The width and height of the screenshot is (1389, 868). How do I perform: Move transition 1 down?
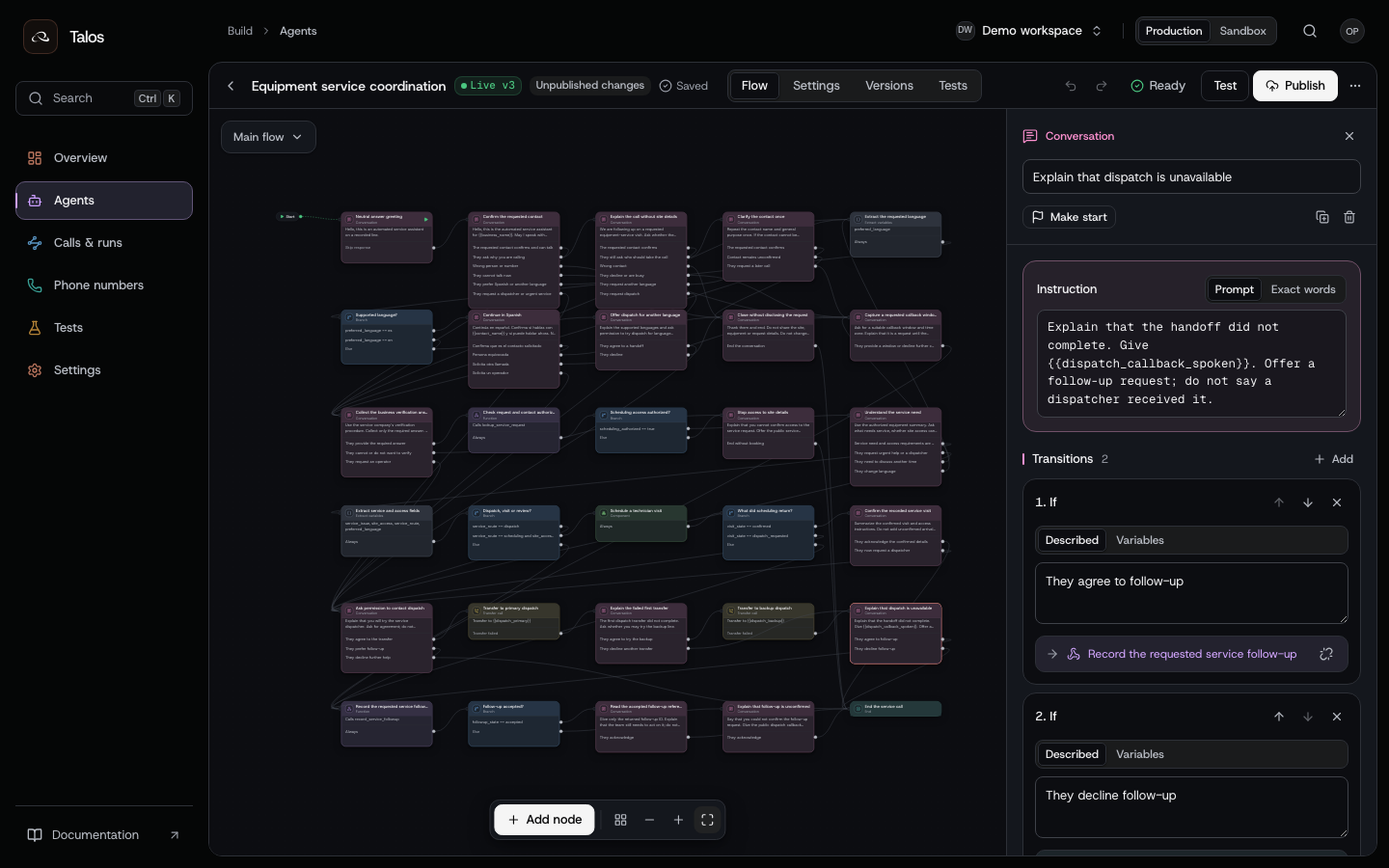pyautogui.click(x=1308, y=502)
